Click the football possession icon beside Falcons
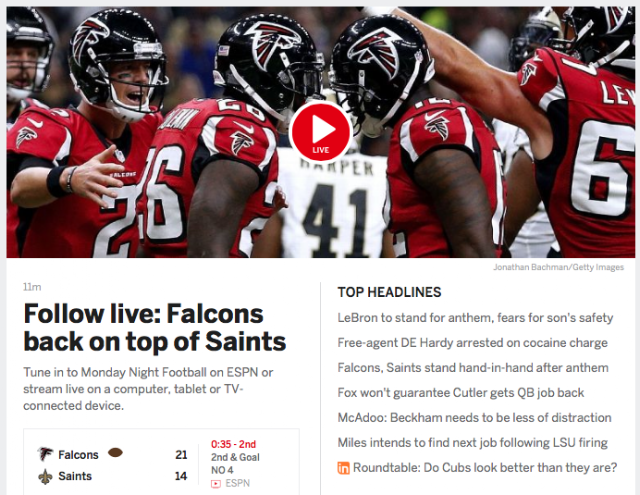This screenshot has width=640, height=495. 115,453
